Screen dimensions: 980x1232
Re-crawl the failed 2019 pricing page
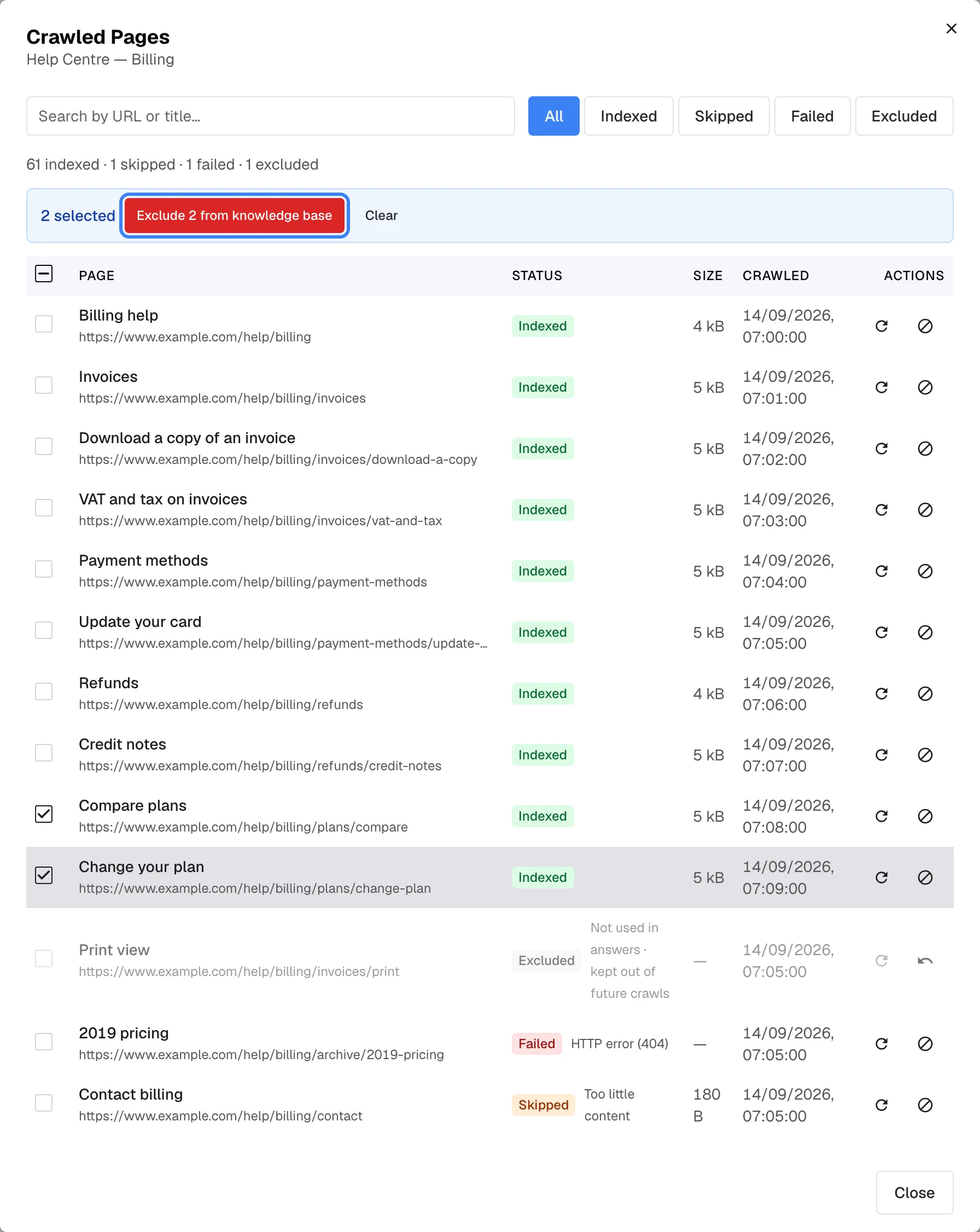click(x=881, y=1043)
